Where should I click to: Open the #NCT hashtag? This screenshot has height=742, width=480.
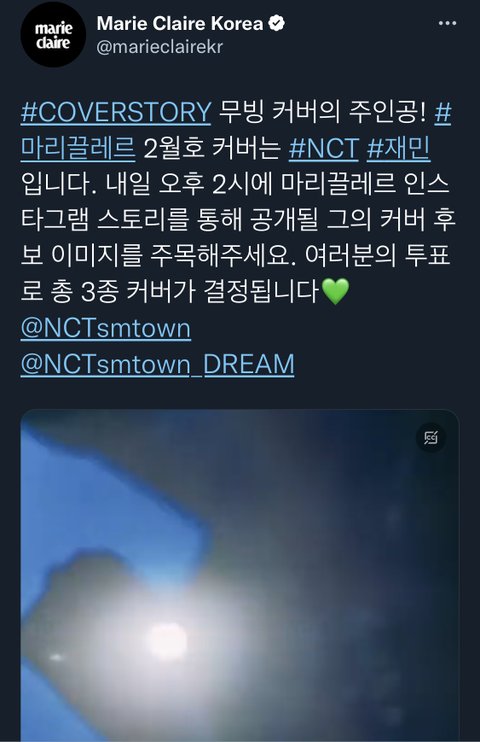pos(324,148)
